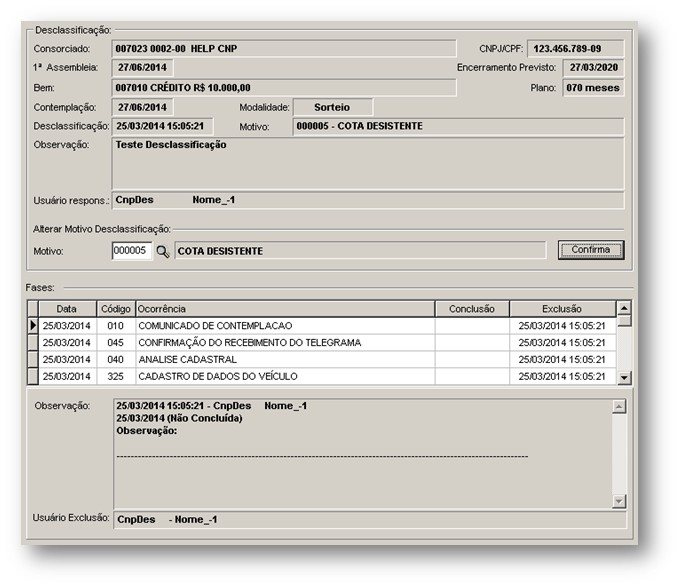Image resolution: width=680 pixels, height=587 pixels.
Task: Click code cell 010
Action: click(116, 326)
